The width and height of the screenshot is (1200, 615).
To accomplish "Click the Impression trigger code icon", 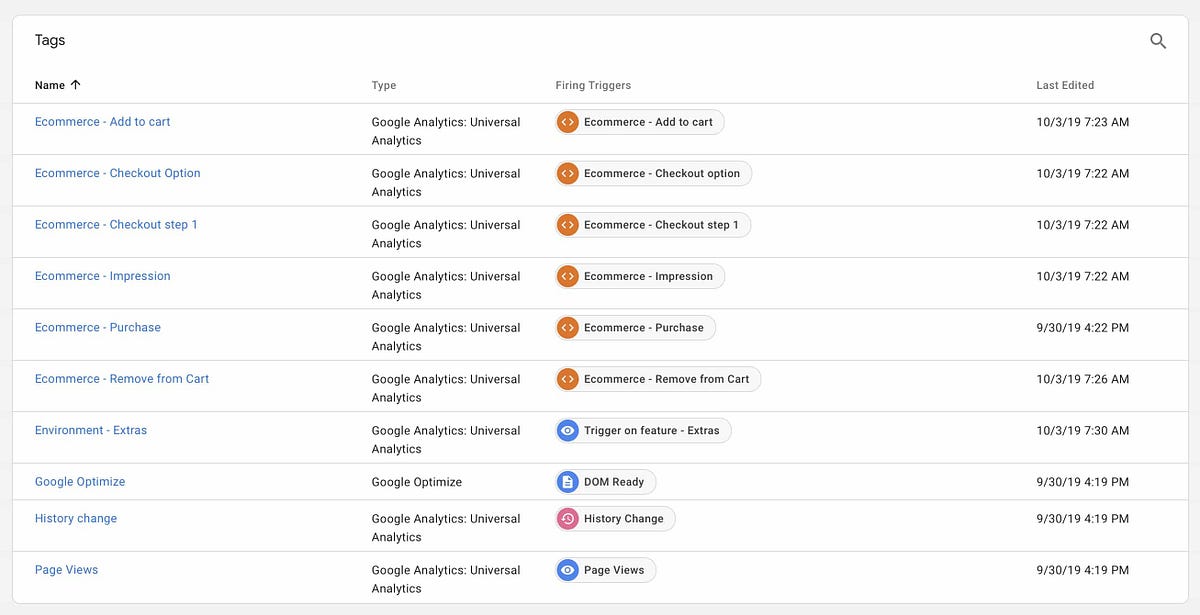I will 568,276.
